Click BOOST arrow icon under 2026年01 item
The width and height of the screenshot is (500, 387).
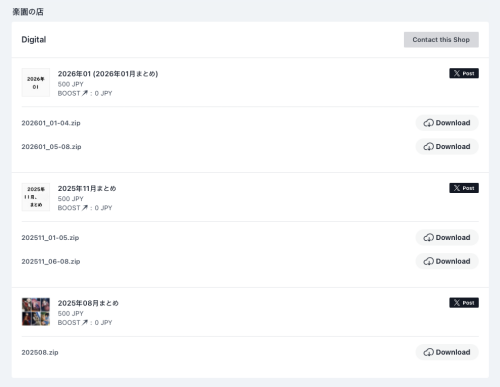85,93
